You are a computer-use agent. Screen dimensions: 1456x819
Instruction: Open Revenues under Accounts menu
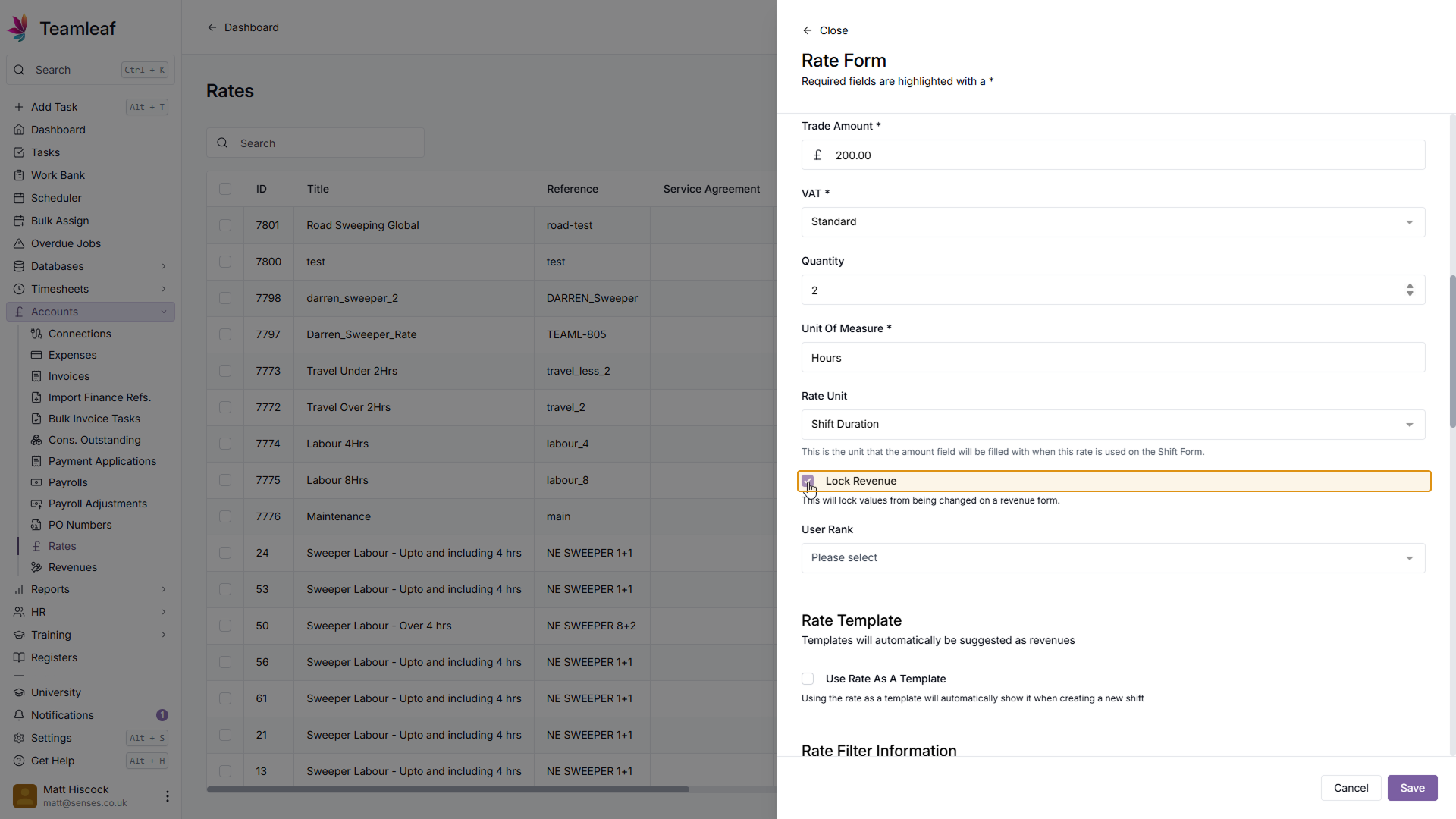click(72, 567)
